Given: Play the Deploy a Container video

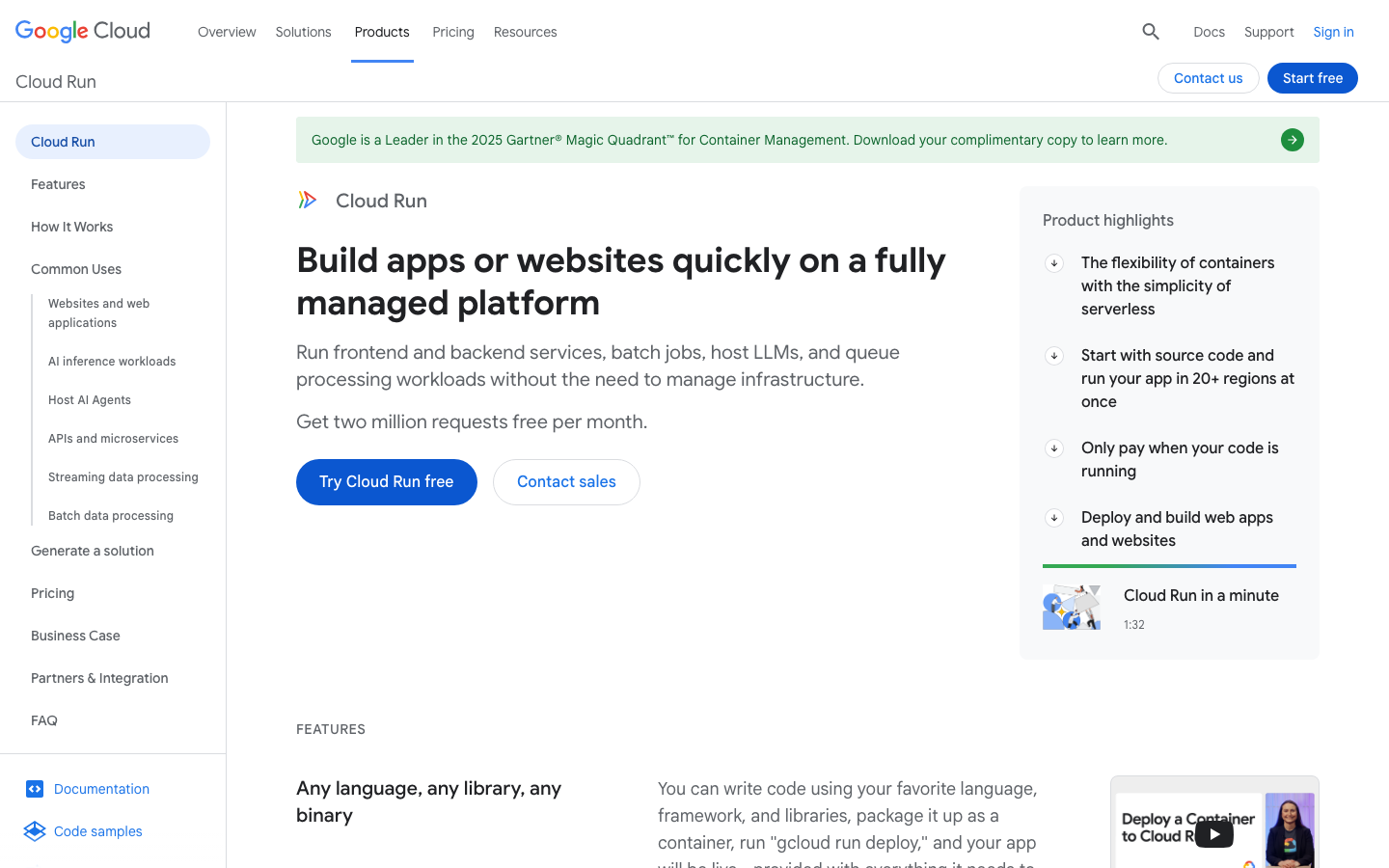Looking at the screenshot, I should [x=1214, y=834].
